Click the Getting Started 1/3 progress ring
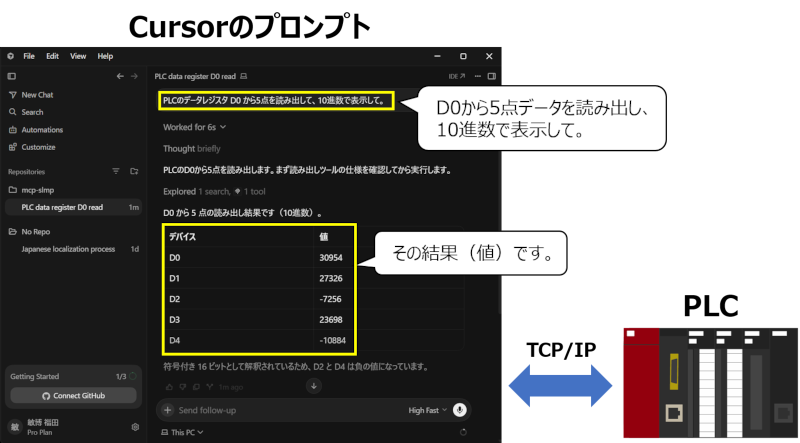The width and height of the screenshot is (800, 443). click(133, 376)
